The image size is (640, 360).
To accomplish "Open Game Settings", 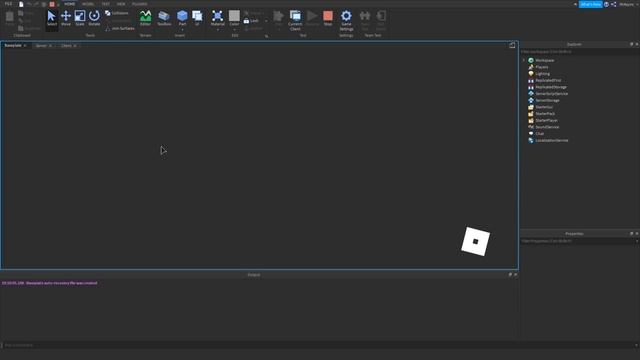I will pyautogui.click(x=346, y=20).
